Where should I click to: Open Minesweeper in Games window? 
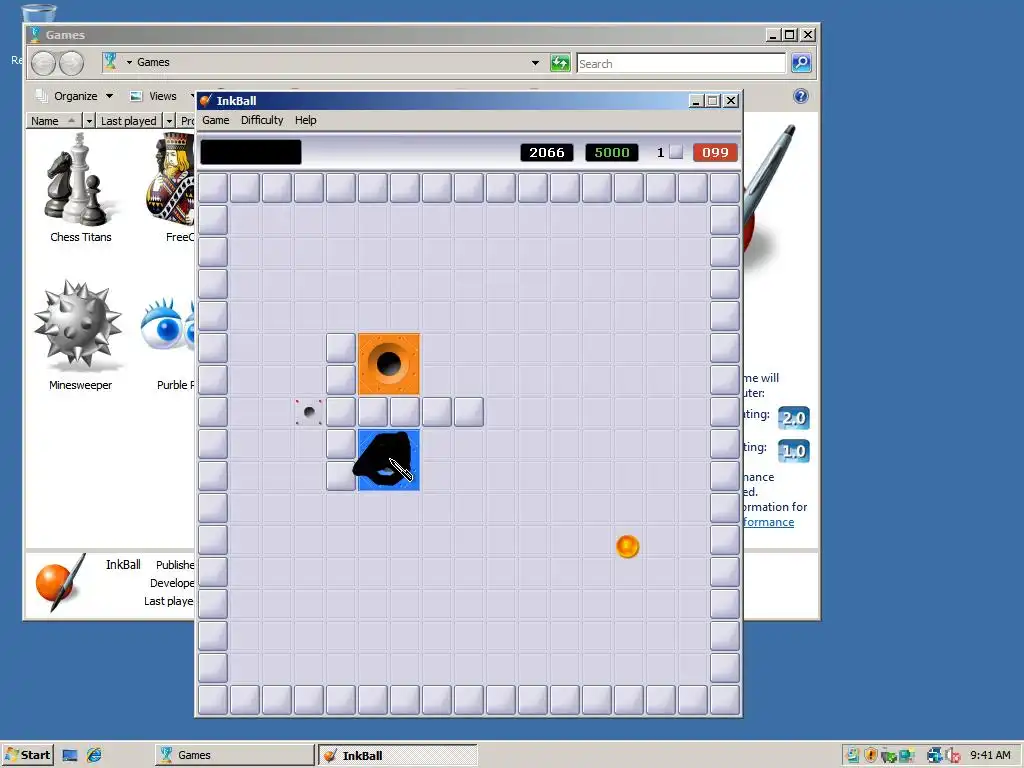click(x=80, y=336)
